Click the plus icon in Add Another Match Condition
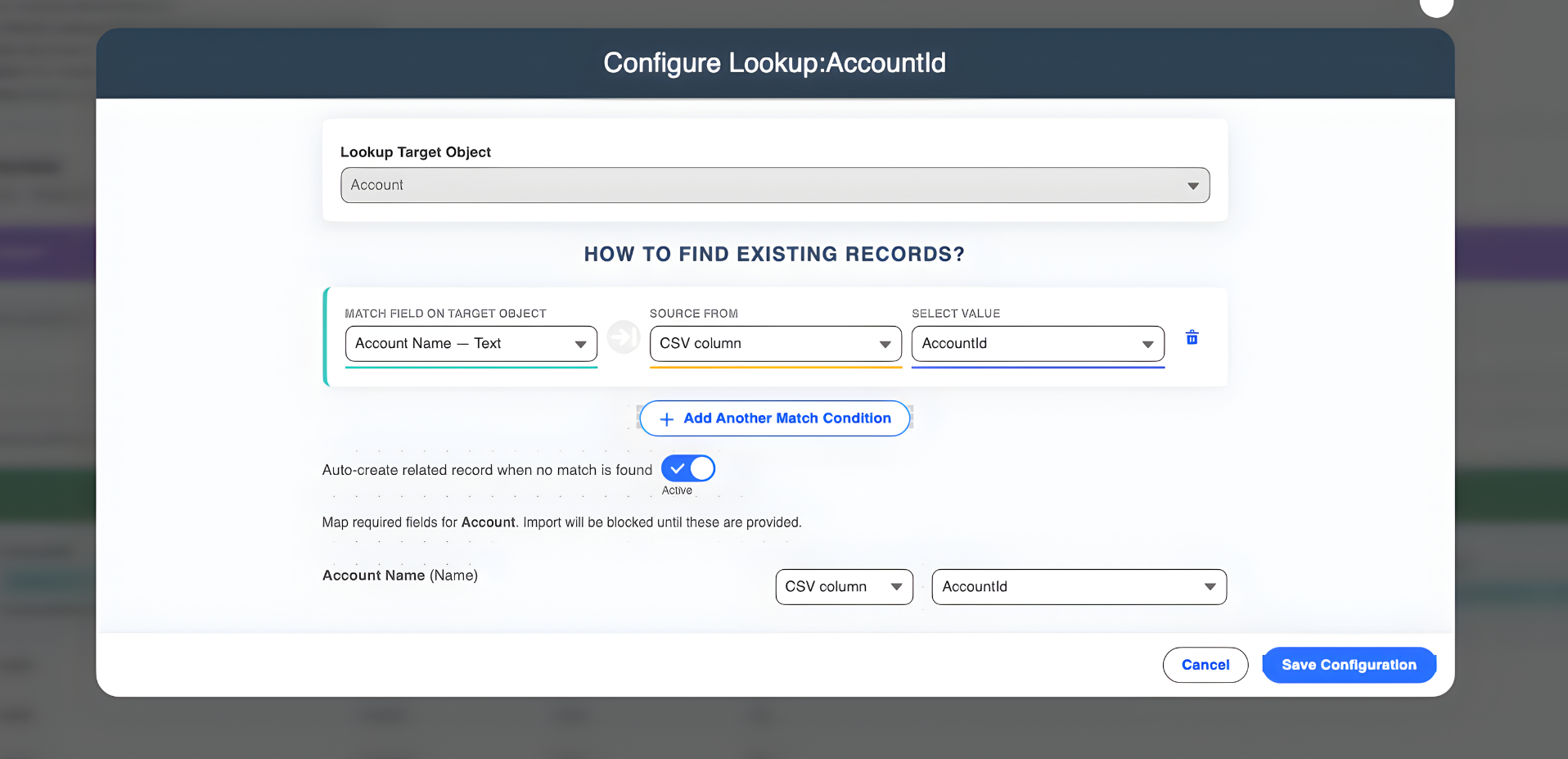Screen dimensions: 1568x759 pos(666,418)
